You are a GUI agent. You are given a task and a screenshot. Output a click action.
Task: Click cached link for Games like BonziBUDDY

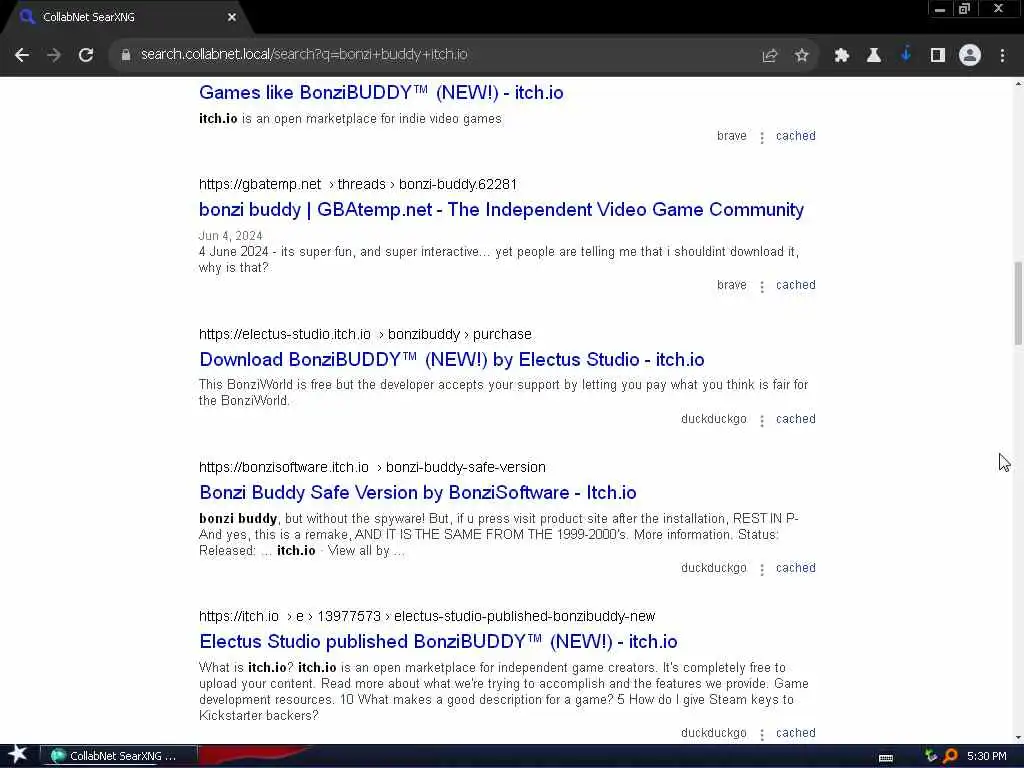click(x=795, y=136)
